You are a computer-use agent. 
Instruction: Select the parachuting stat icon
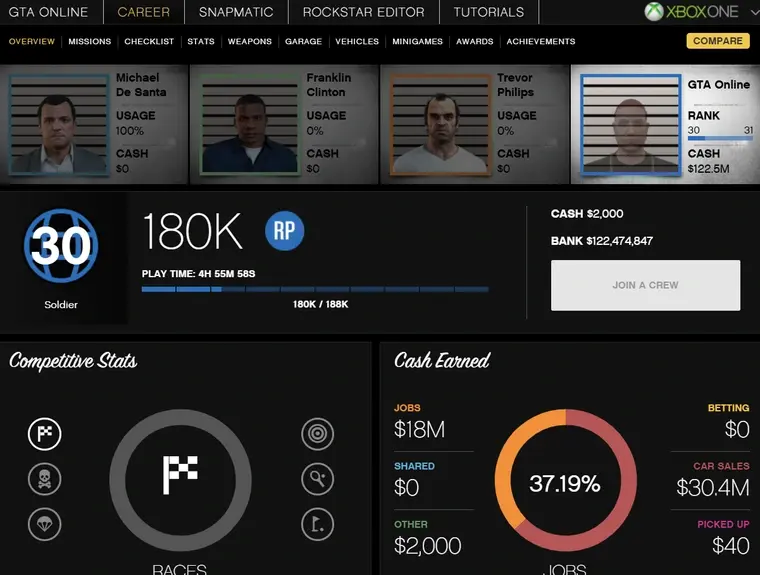coord(45,523)
